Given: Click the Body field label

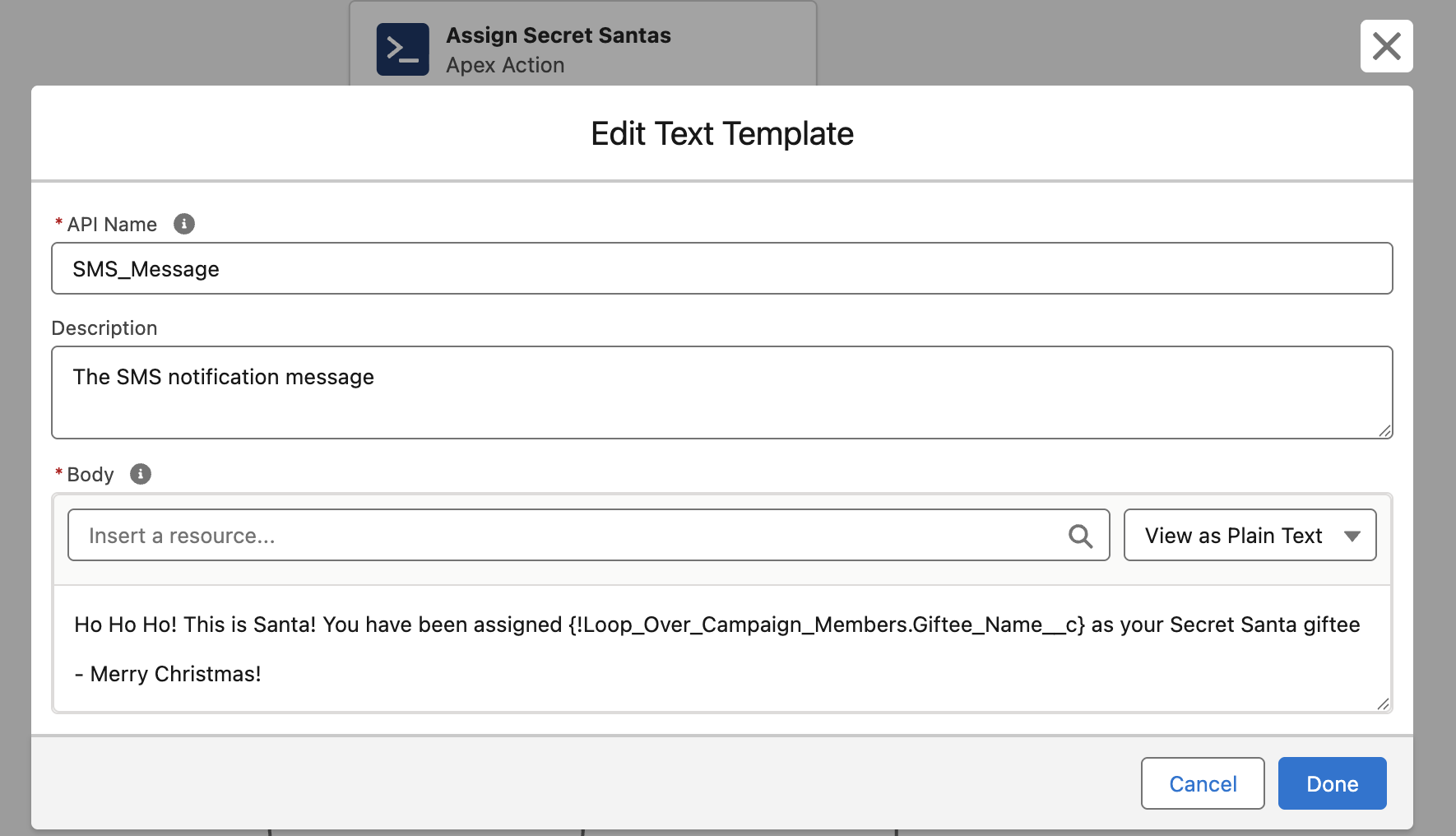Looking at the screenshot, I should point(90,475).
